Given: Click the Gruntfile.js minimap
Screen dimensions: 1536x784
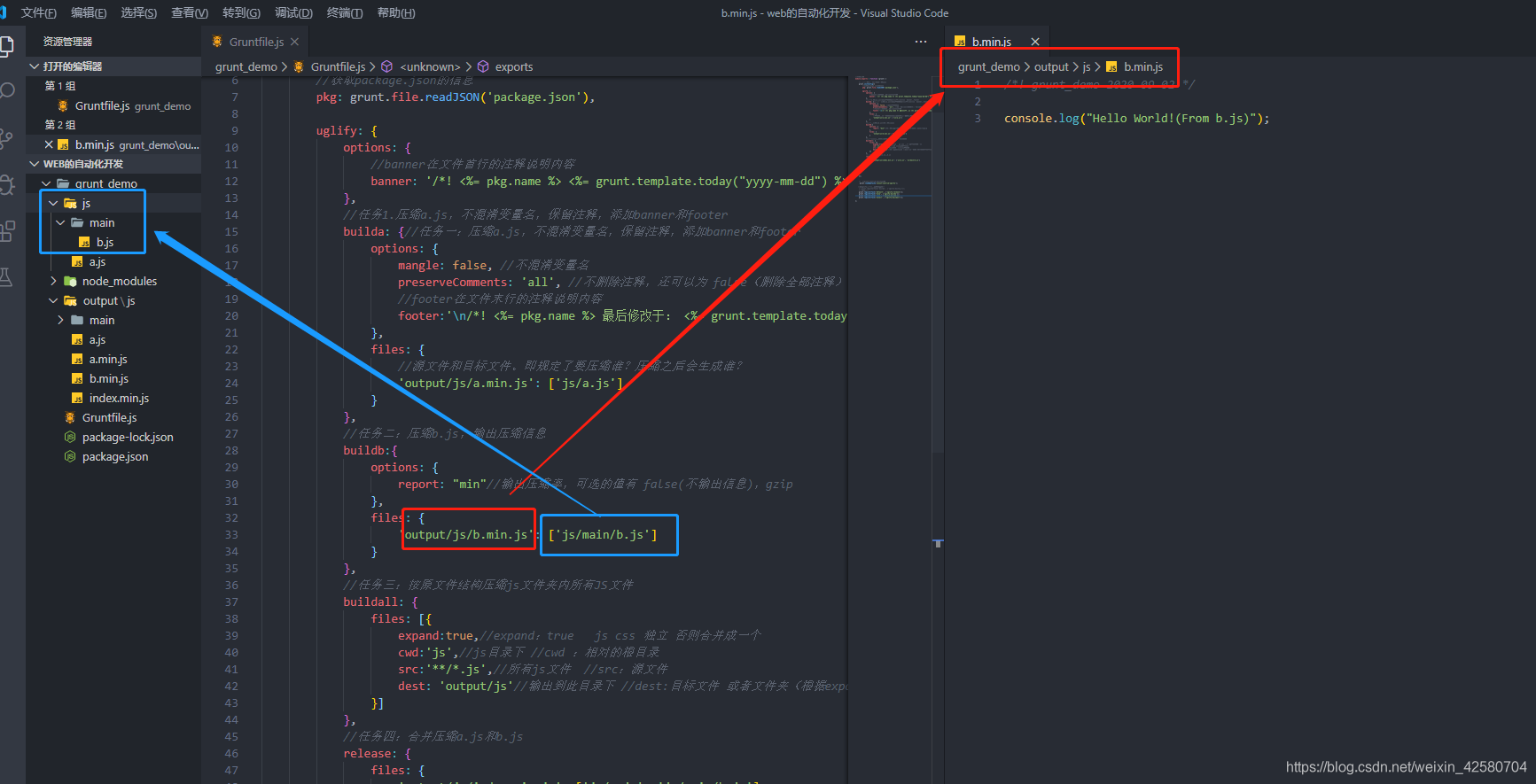Looking at the screenshot, I should click(x=892, y=137).
